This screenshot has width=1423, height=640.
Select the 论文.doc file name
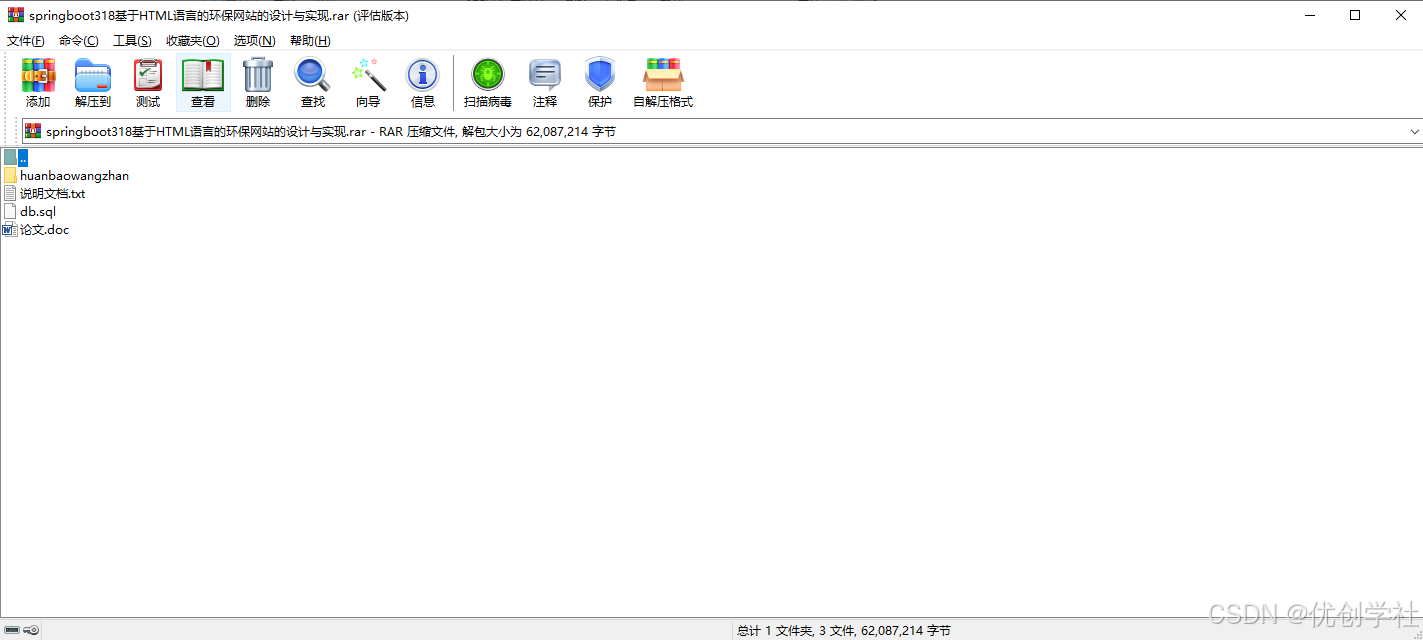[44, 229]
